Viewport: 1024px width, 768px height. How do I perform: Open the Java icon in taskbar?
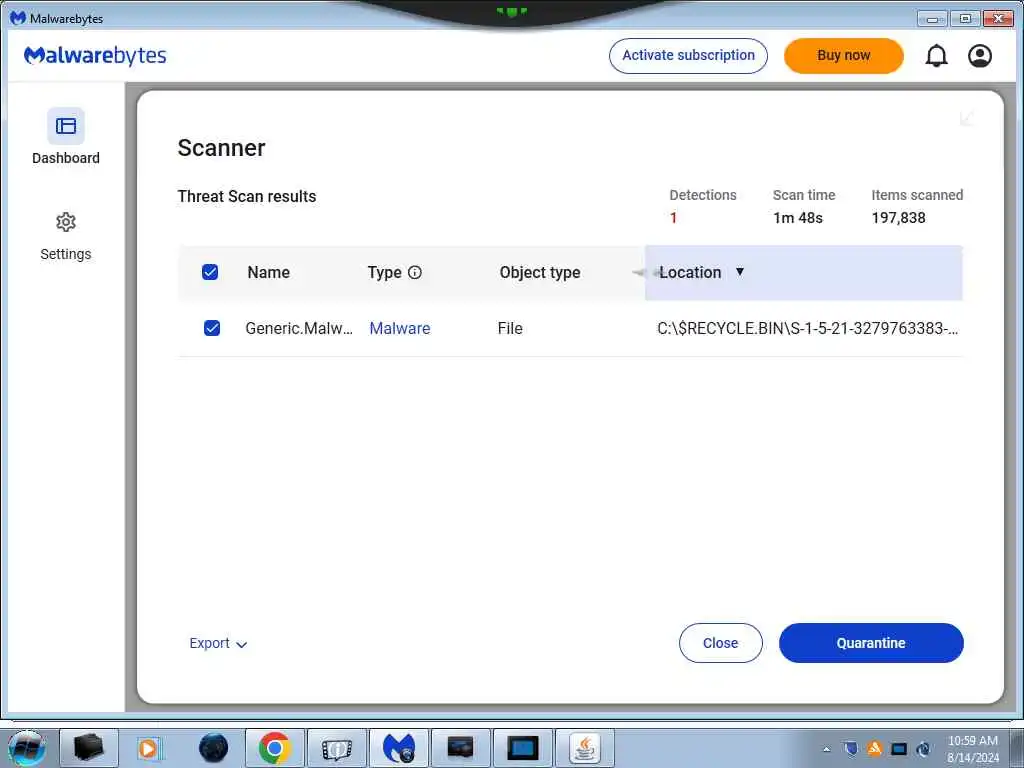(584, 748)
